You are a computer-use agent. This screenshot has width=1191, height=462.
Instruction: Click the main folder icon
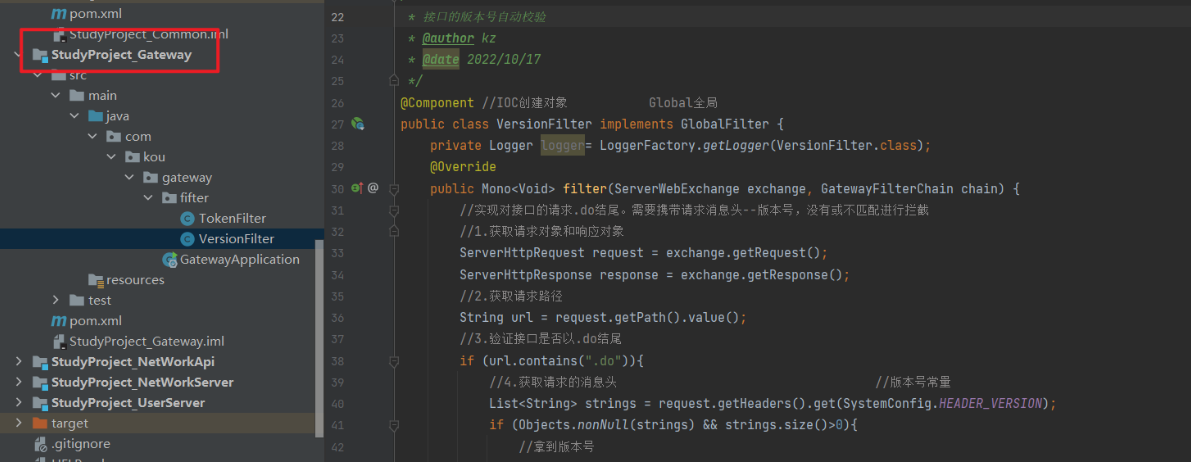(x=77, y=96)
